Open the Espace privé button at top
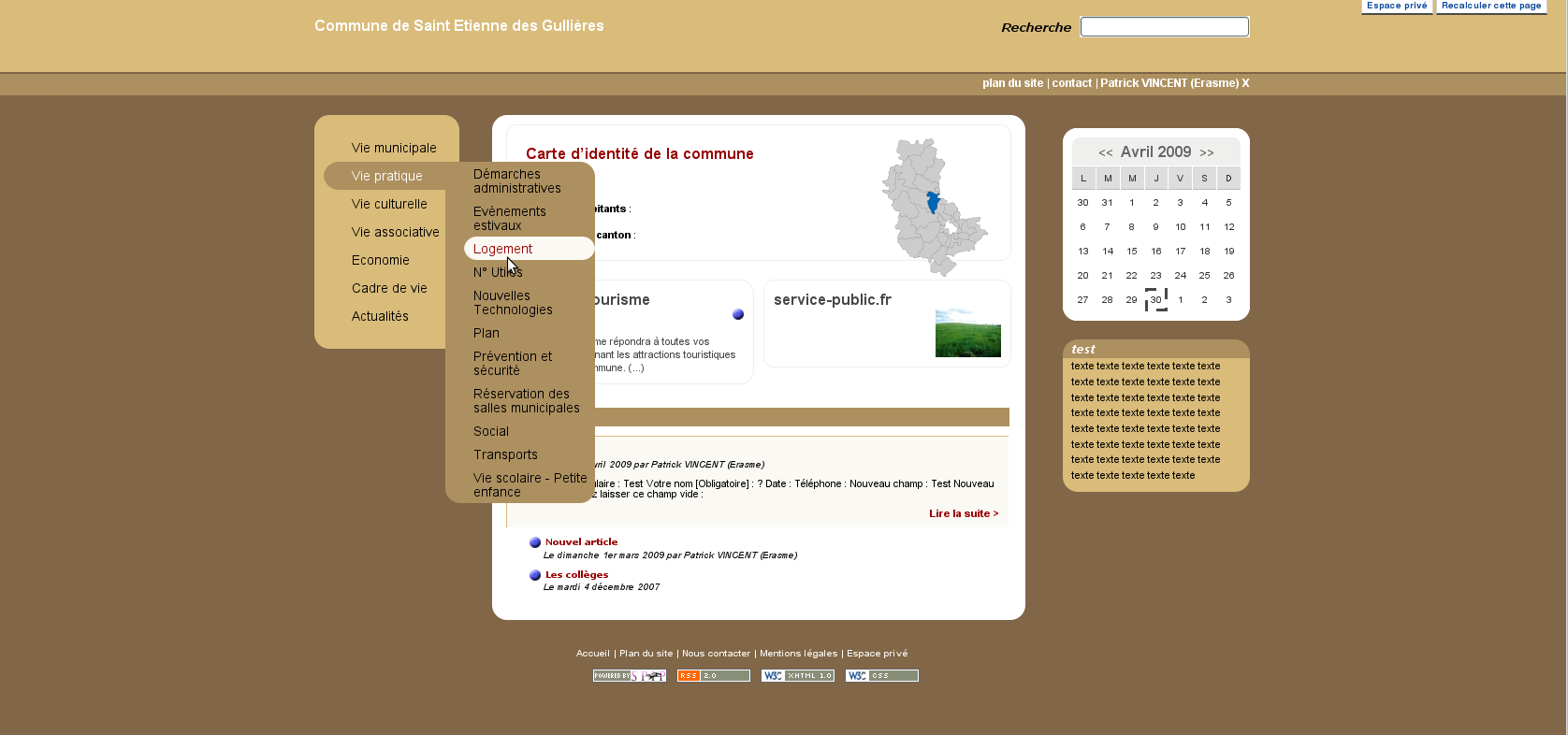 tap(1396, 7)
